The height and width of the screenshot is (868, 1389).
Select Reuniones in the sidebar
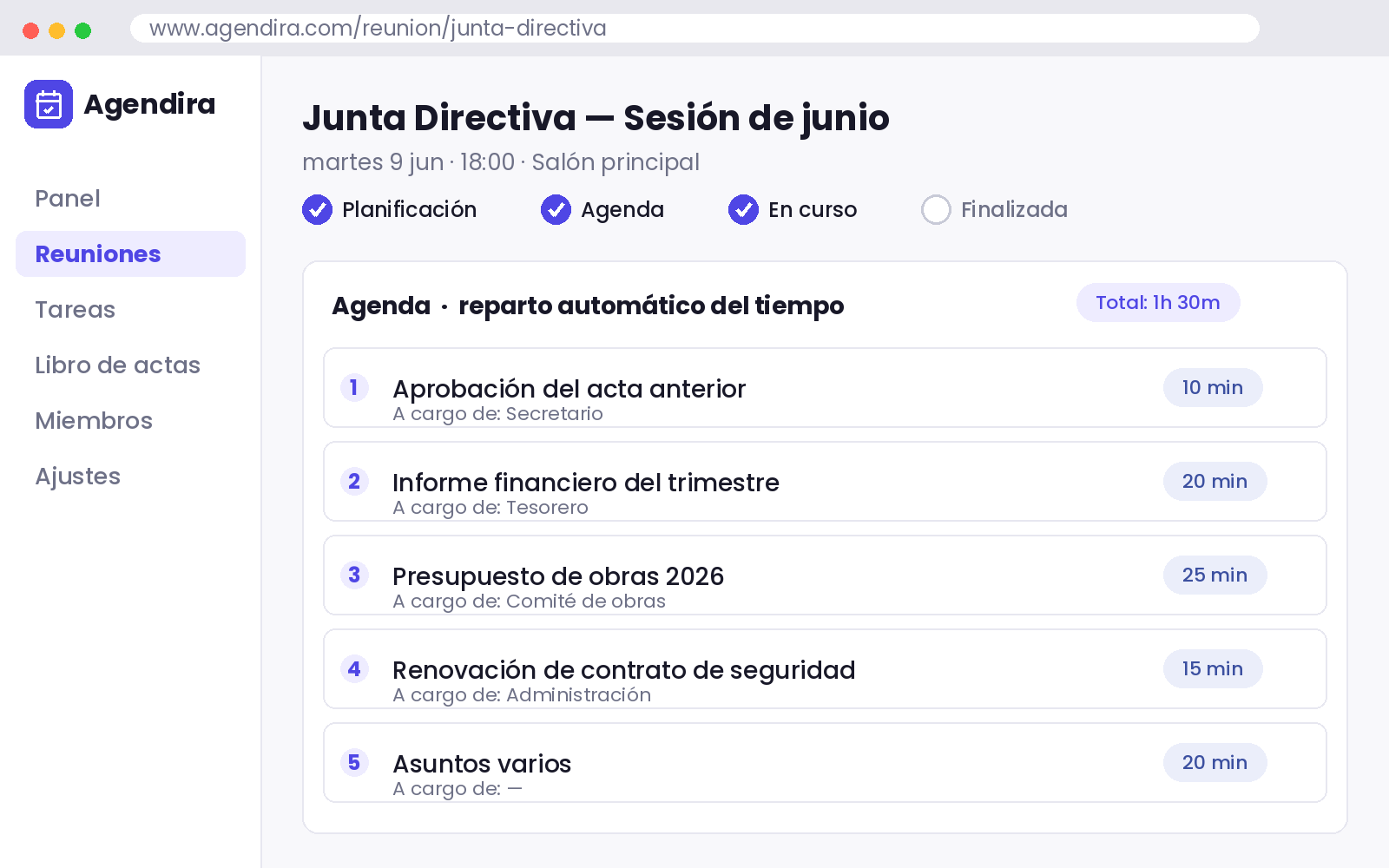click(130, 254)
